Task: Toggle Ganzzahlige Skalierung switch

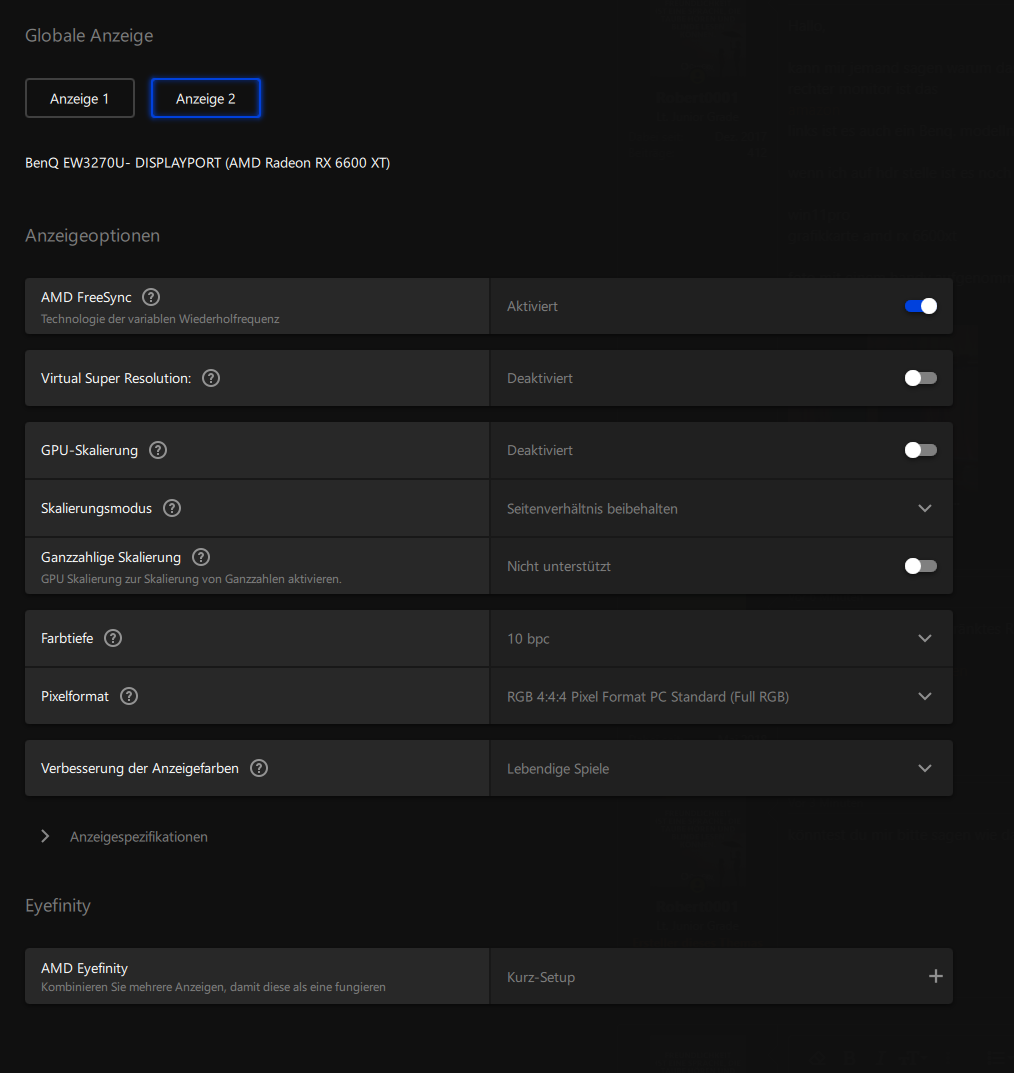Action: (920, 566)
